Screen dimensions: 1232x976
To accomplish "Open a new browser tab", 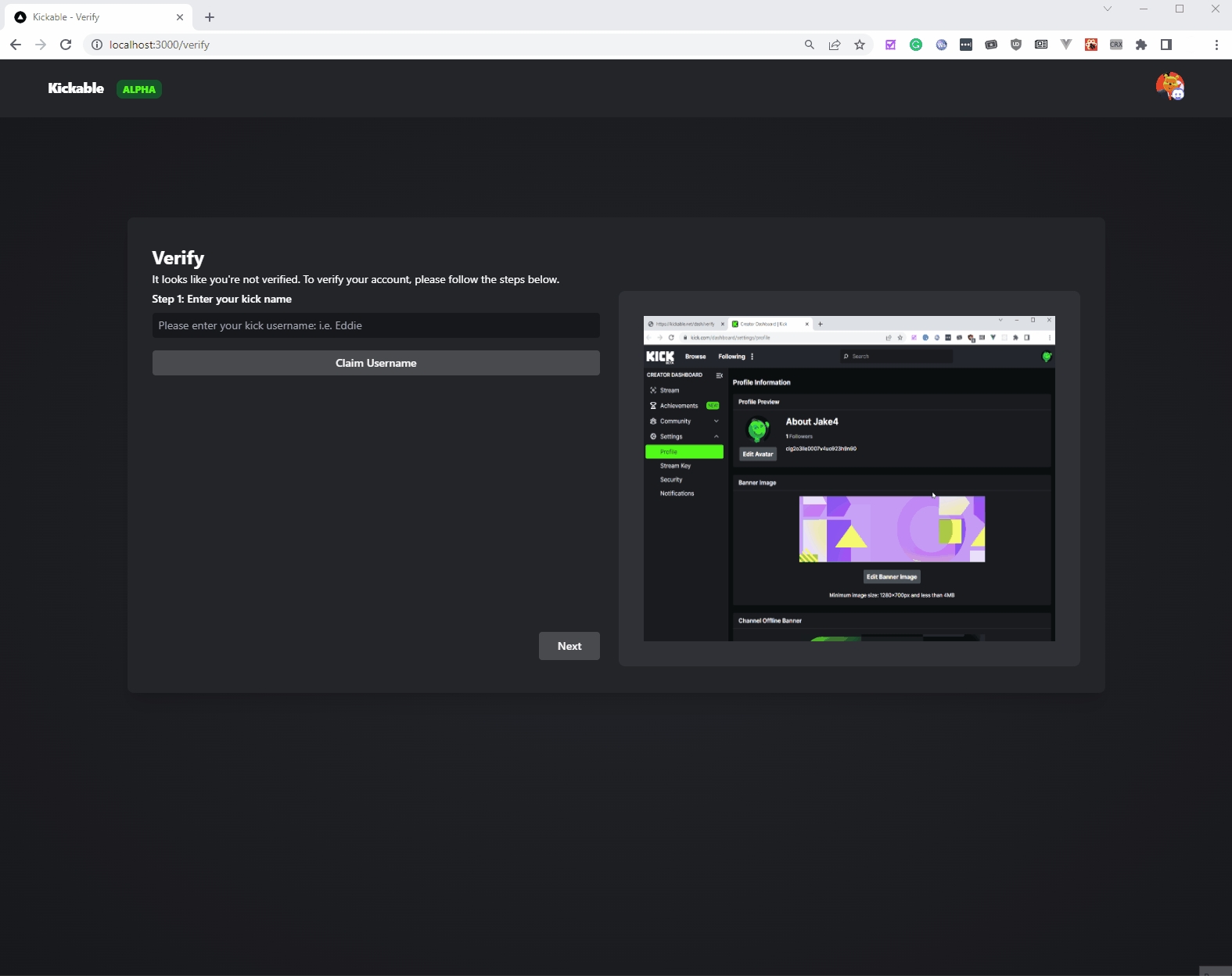I will click(210, 17).
